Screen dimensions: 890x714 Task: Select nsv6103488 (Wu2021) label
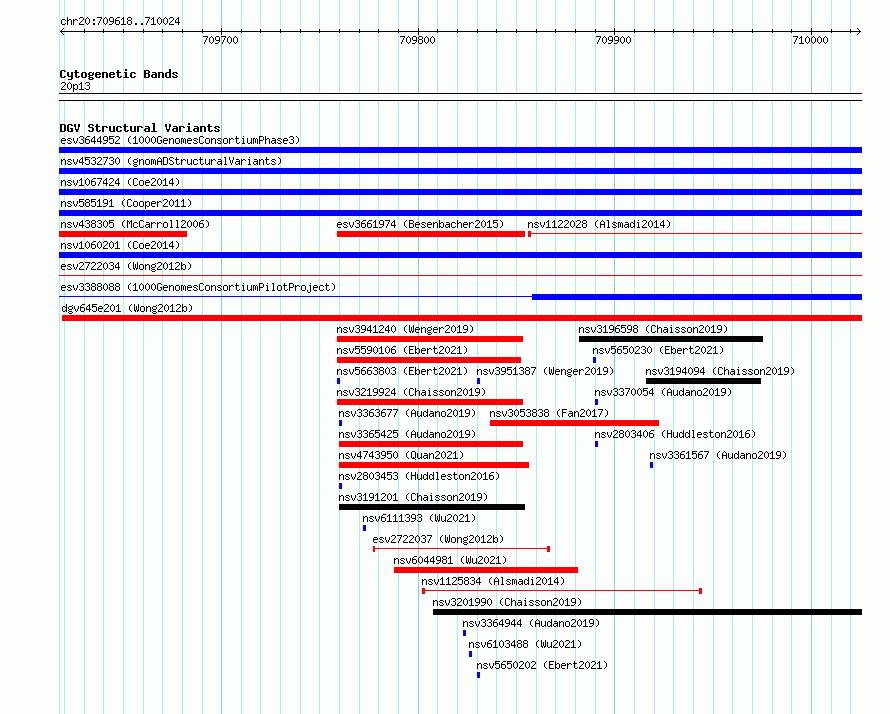(x=524, y=644)
